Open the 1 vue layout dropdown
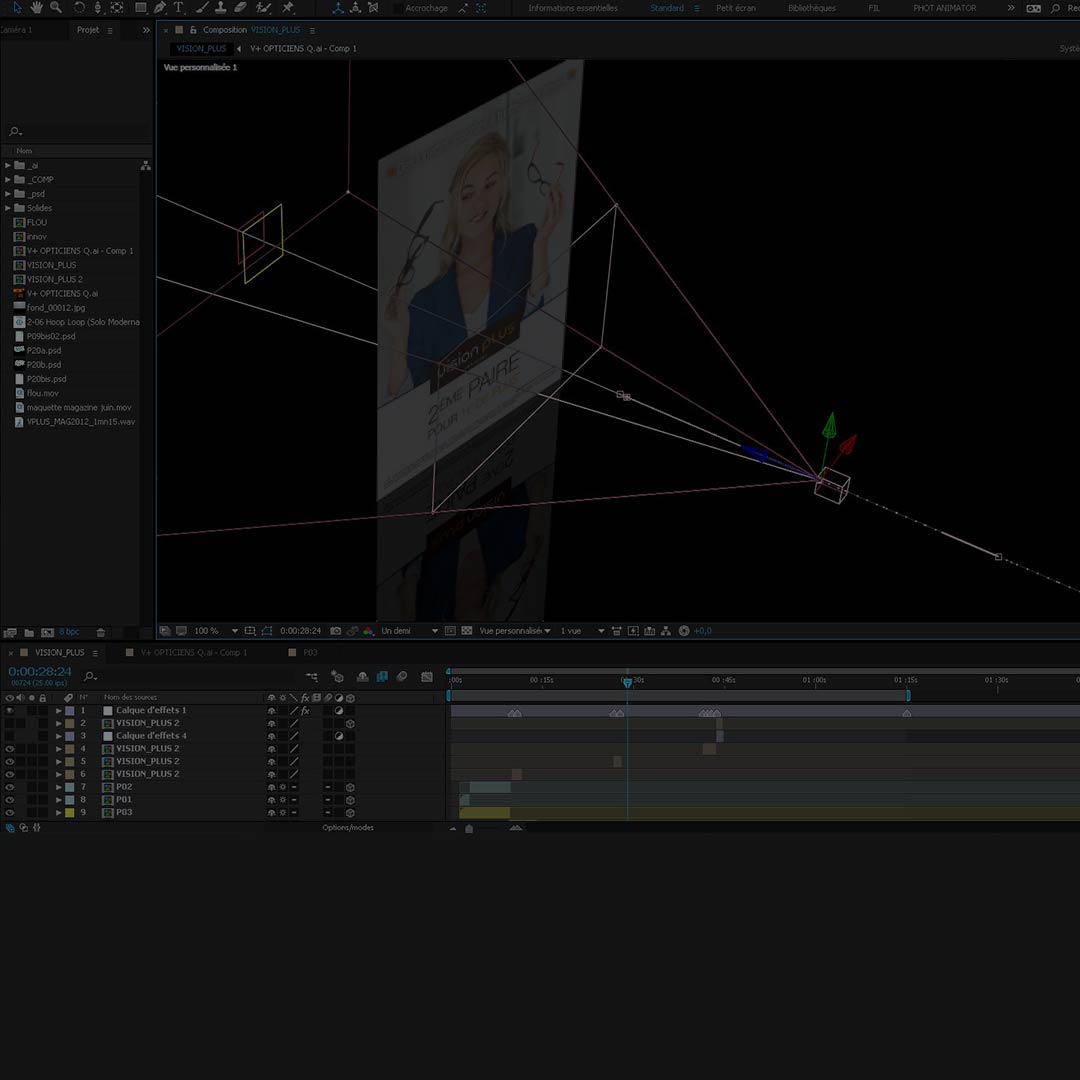The height and width of the screenshot is (1080, 1080). pyautogui.click(x=582, y=630)
